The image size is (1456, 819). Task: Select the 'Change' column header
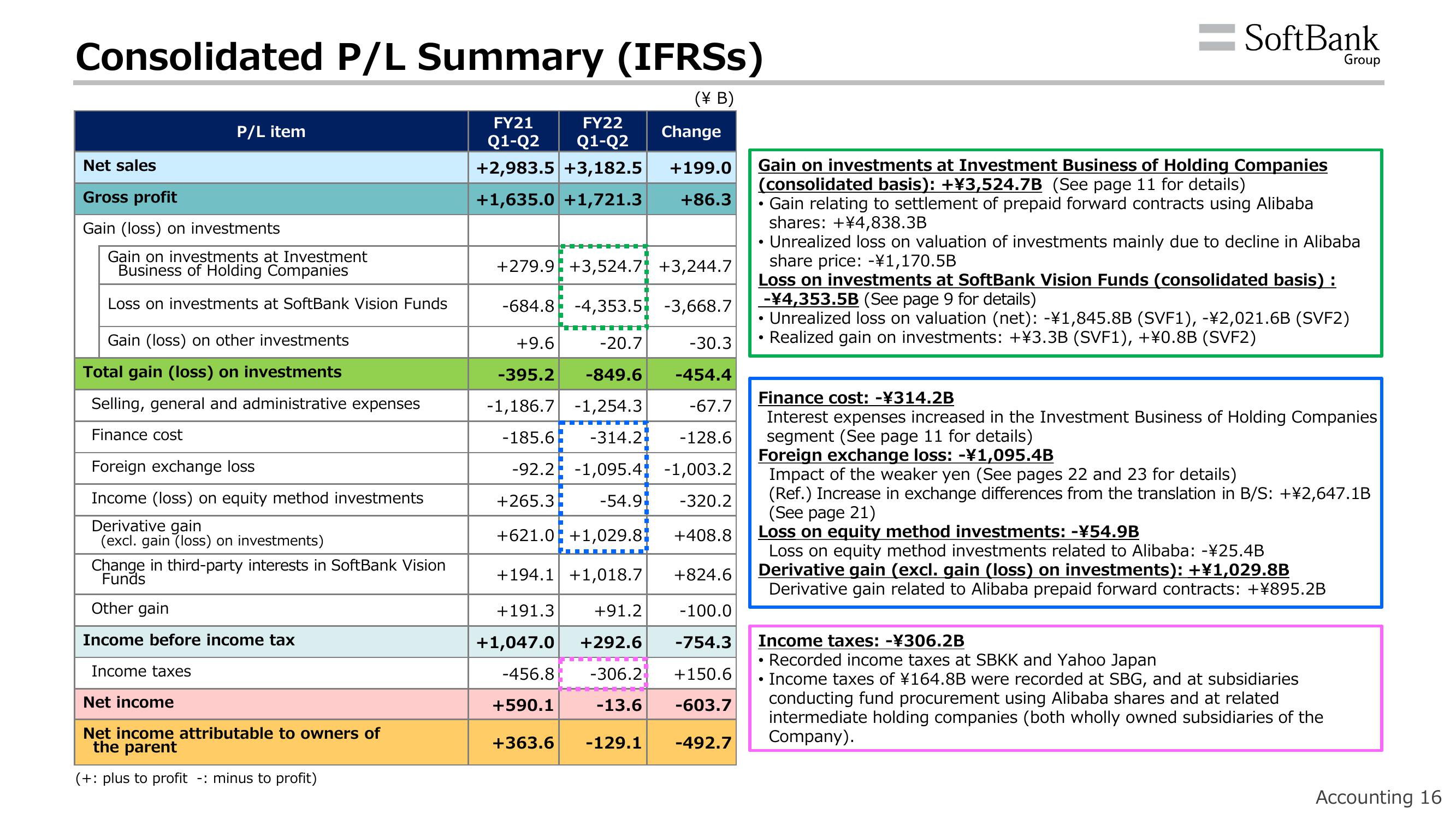[x=691, y=132]
